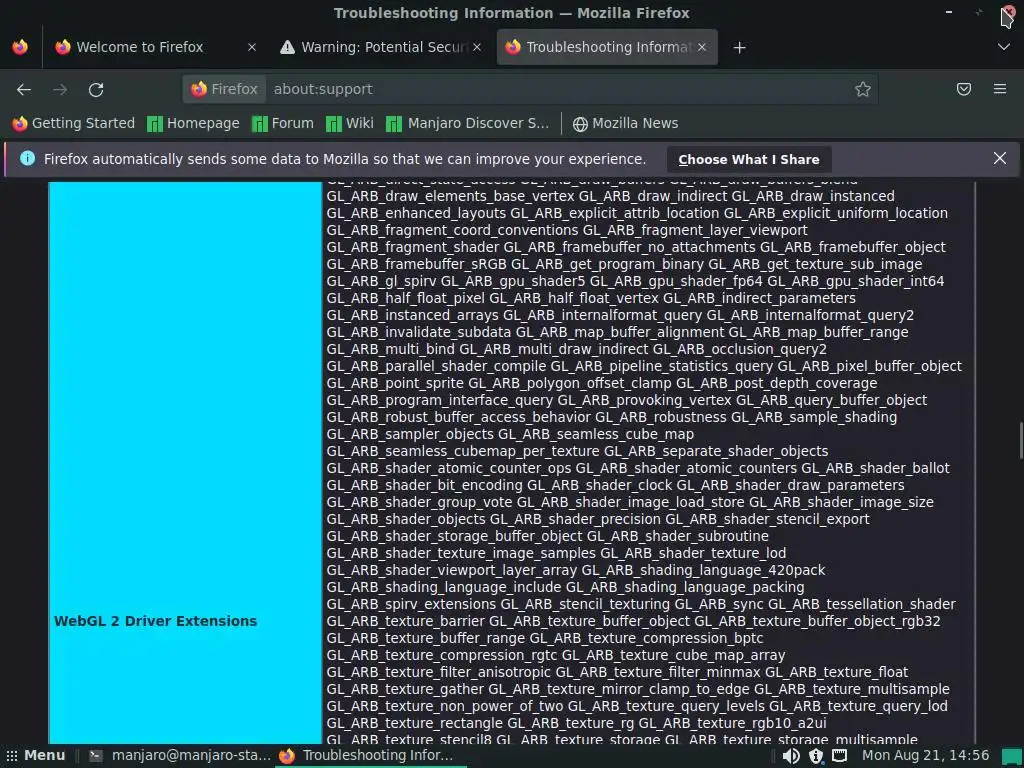The image size is (1024, 768).
Task: Click Troubleshooting Infor... taskbar window item
Action: click(366, 756)
